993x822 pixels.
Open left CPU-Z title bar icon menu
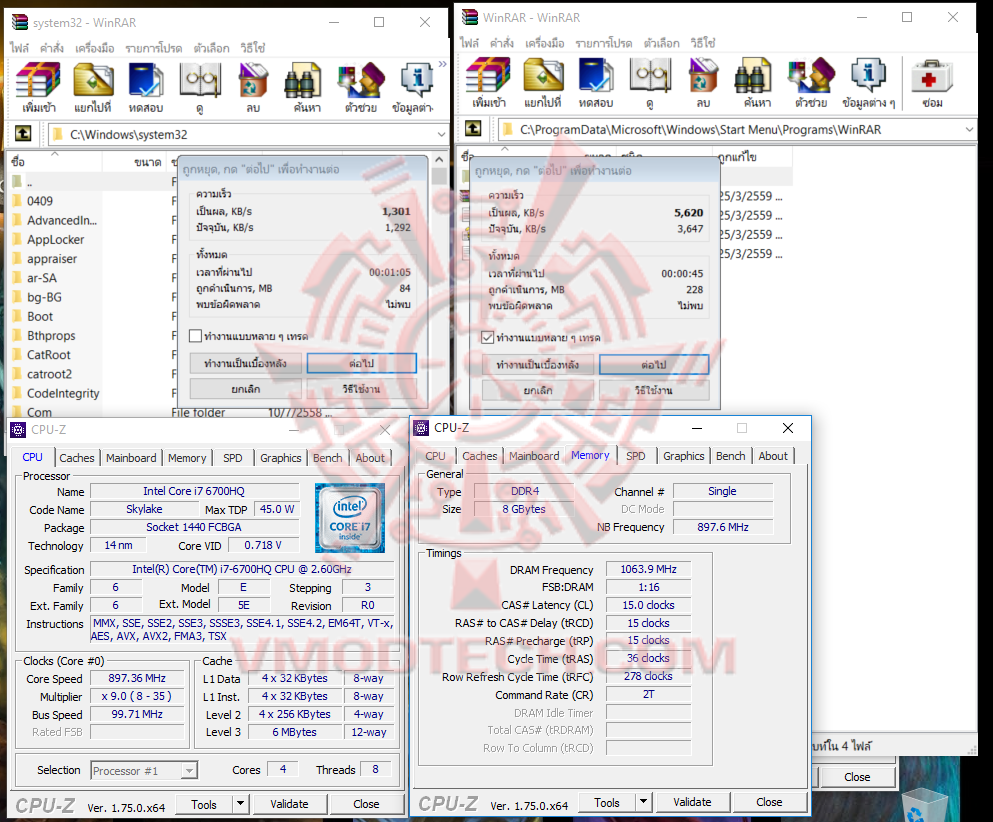18,430
